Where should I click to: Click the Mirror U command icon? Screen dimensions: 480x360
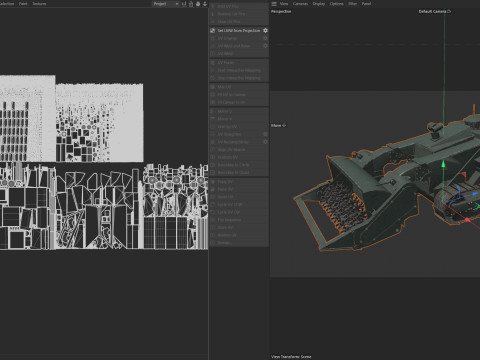(x=212, y=111)
